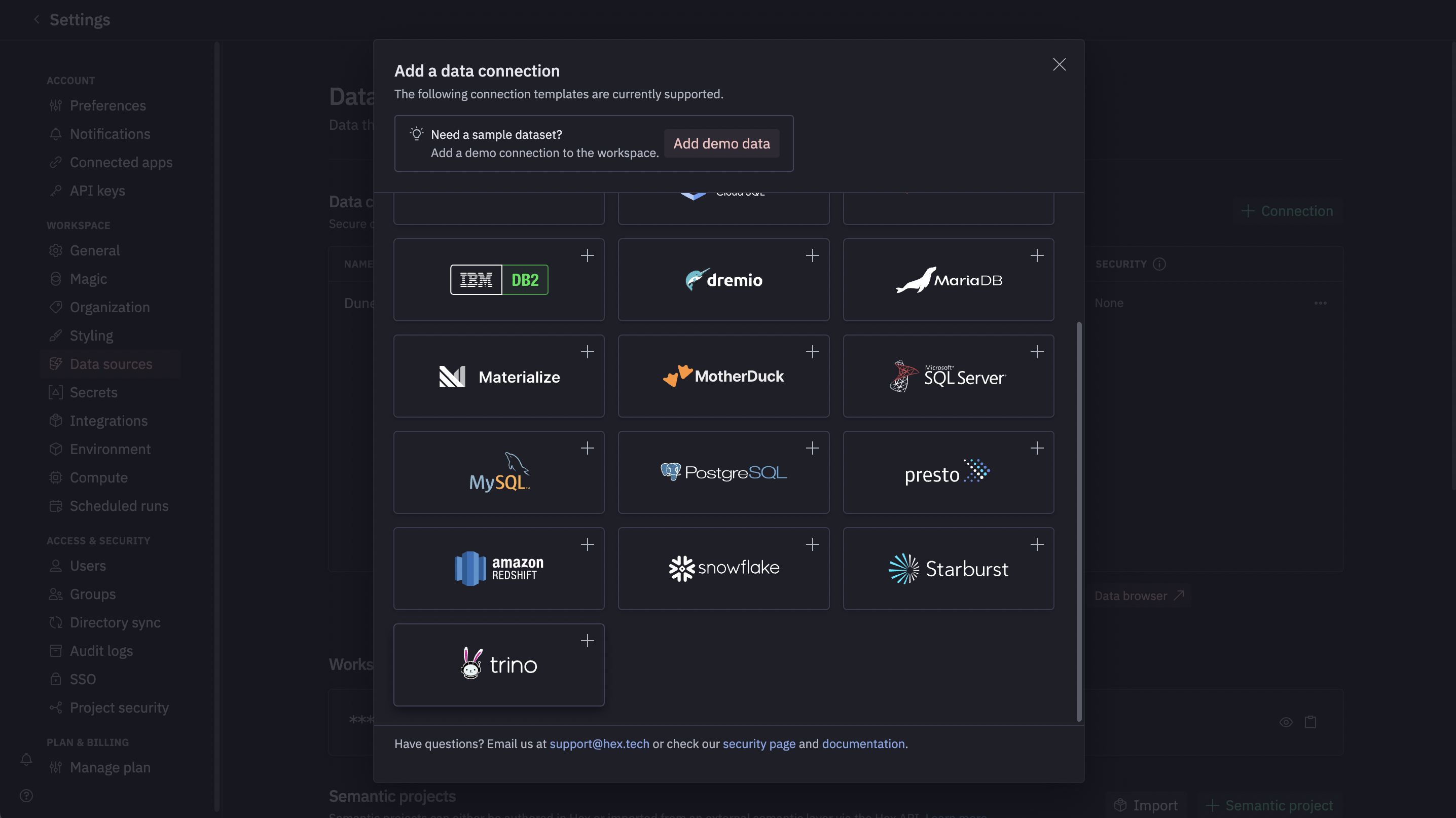Close the Add a data connection dialog
The width and height of the screenshot is (1456, 818).
pos(1059,64)
